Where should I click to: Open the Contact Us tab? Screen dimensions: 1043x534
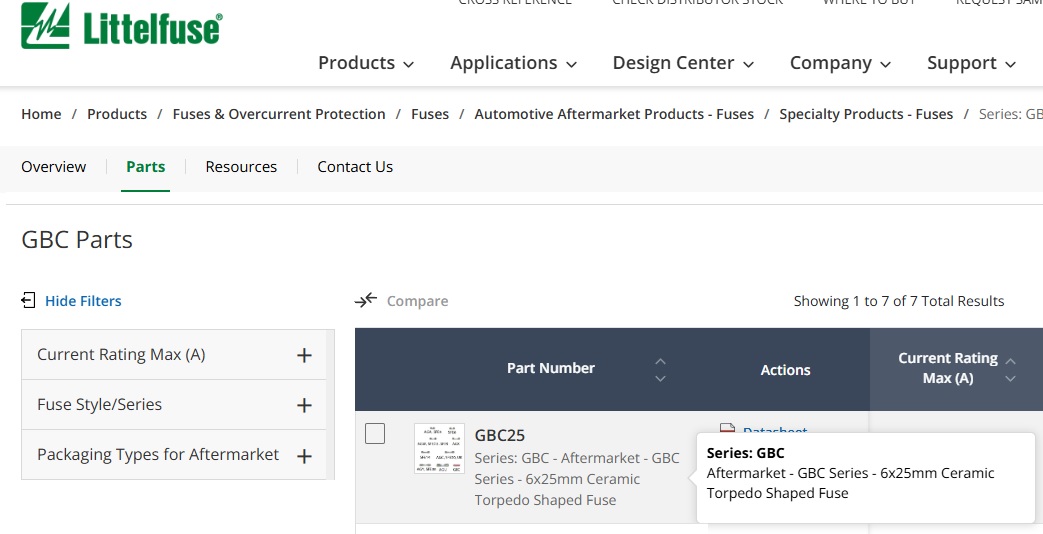(x=355, y=167)
